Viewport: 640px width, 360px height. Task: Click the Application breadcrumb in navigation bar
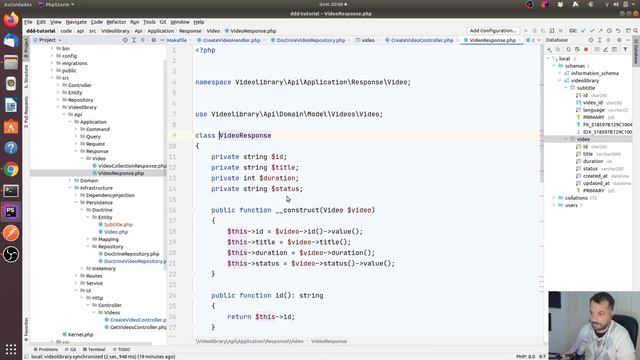coord(161,31)
